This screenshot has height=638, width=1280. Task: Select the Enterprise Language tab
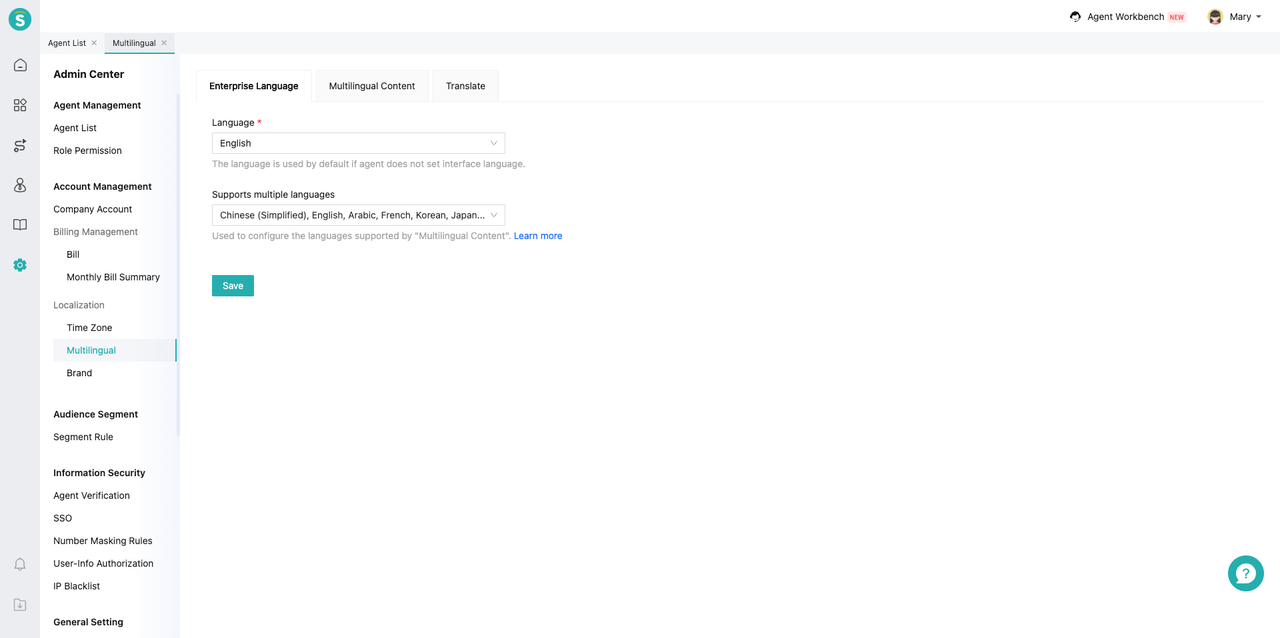point(254,86)
